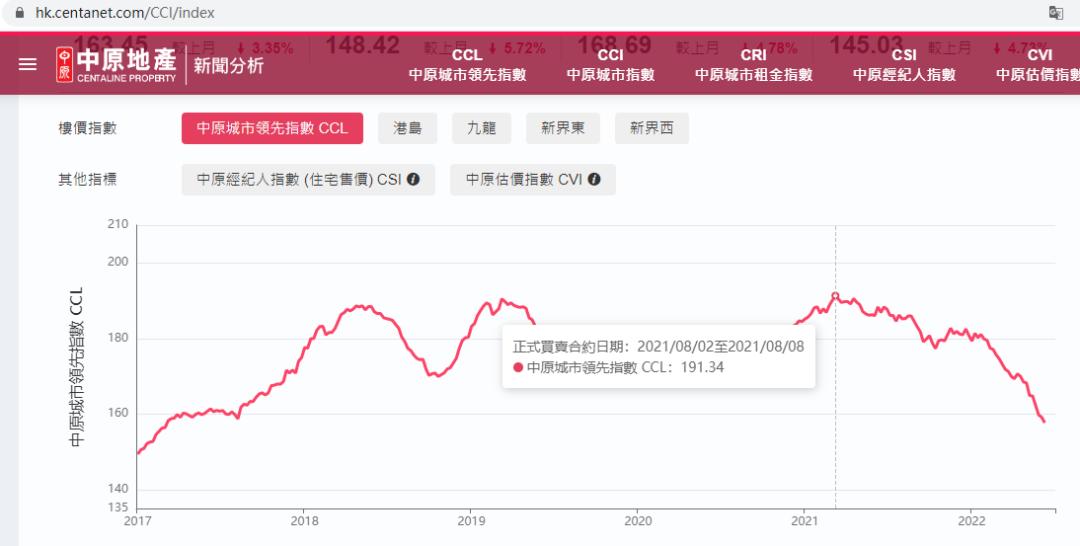Viewport: 1080px width, 546px height.
Task: Click the 2017 x-axis label
Action: [138, 521]
